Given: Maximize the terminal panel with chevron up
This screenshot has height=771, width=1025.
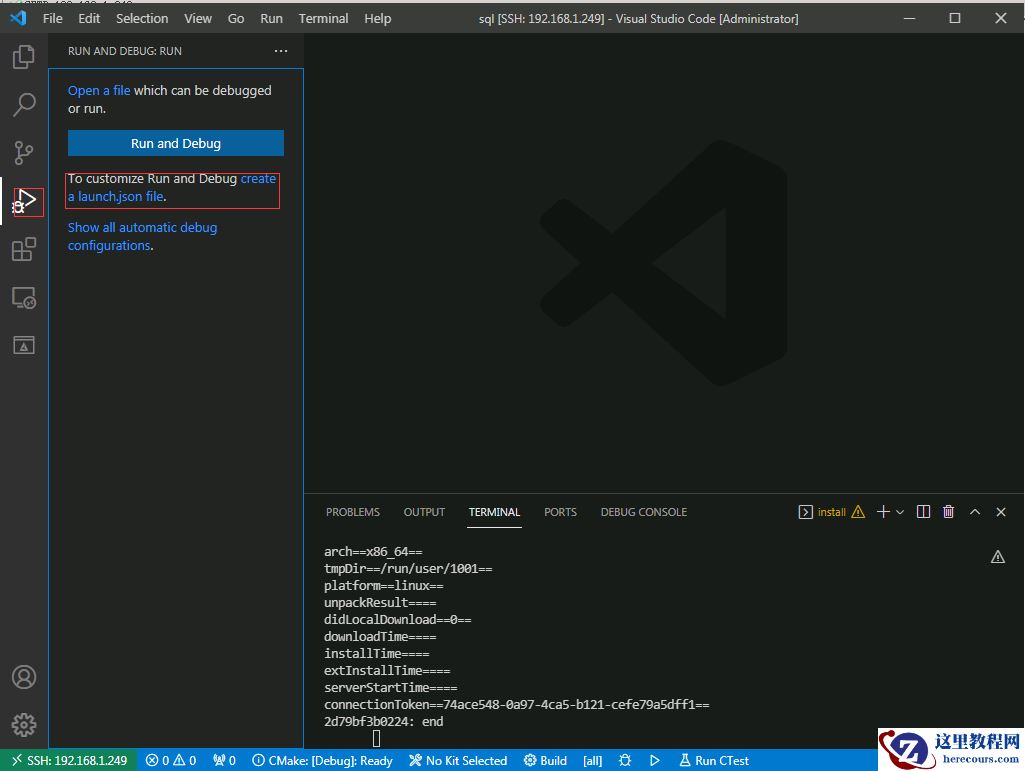Looking at the screenshot, I should [x=975, y=512].
